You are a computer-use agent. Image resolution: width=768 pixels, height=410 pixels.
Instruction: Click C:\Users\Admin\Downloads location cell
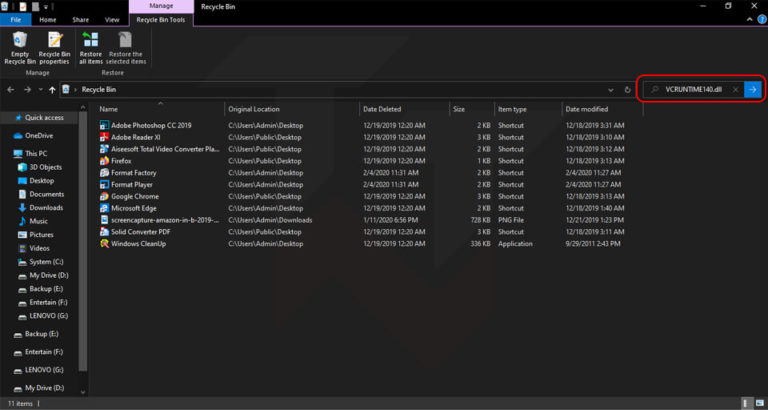(x=270, y=220)
